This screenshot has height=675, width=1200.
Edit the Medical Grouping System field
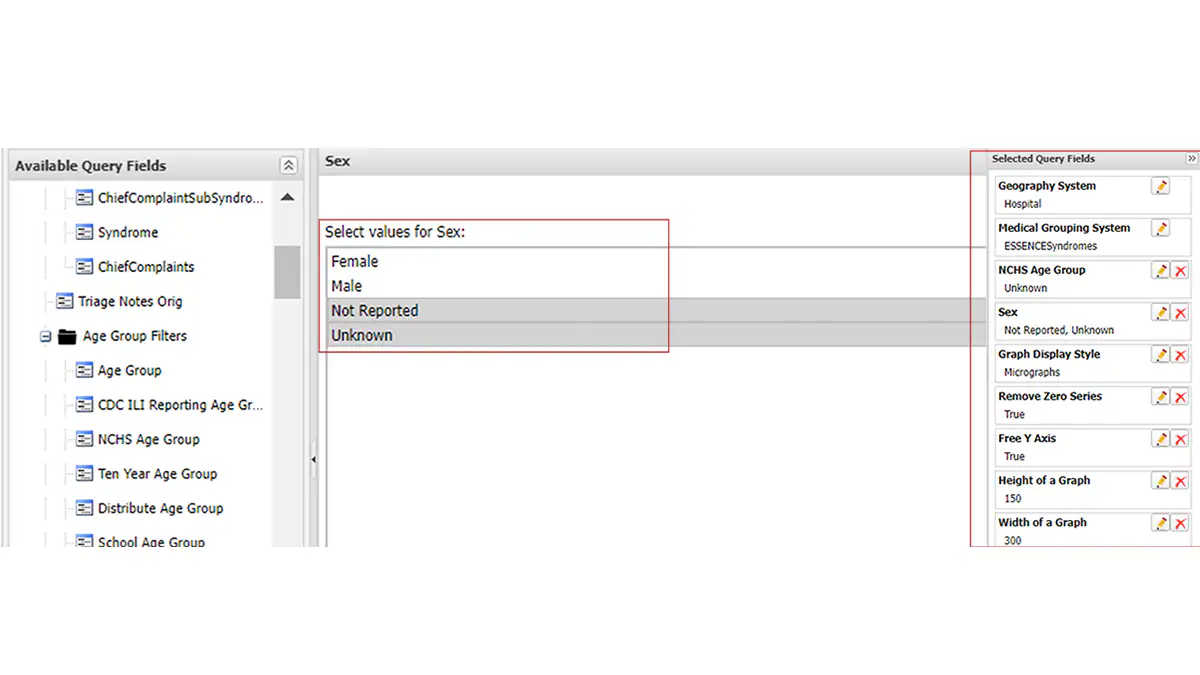pos(1160,229)
